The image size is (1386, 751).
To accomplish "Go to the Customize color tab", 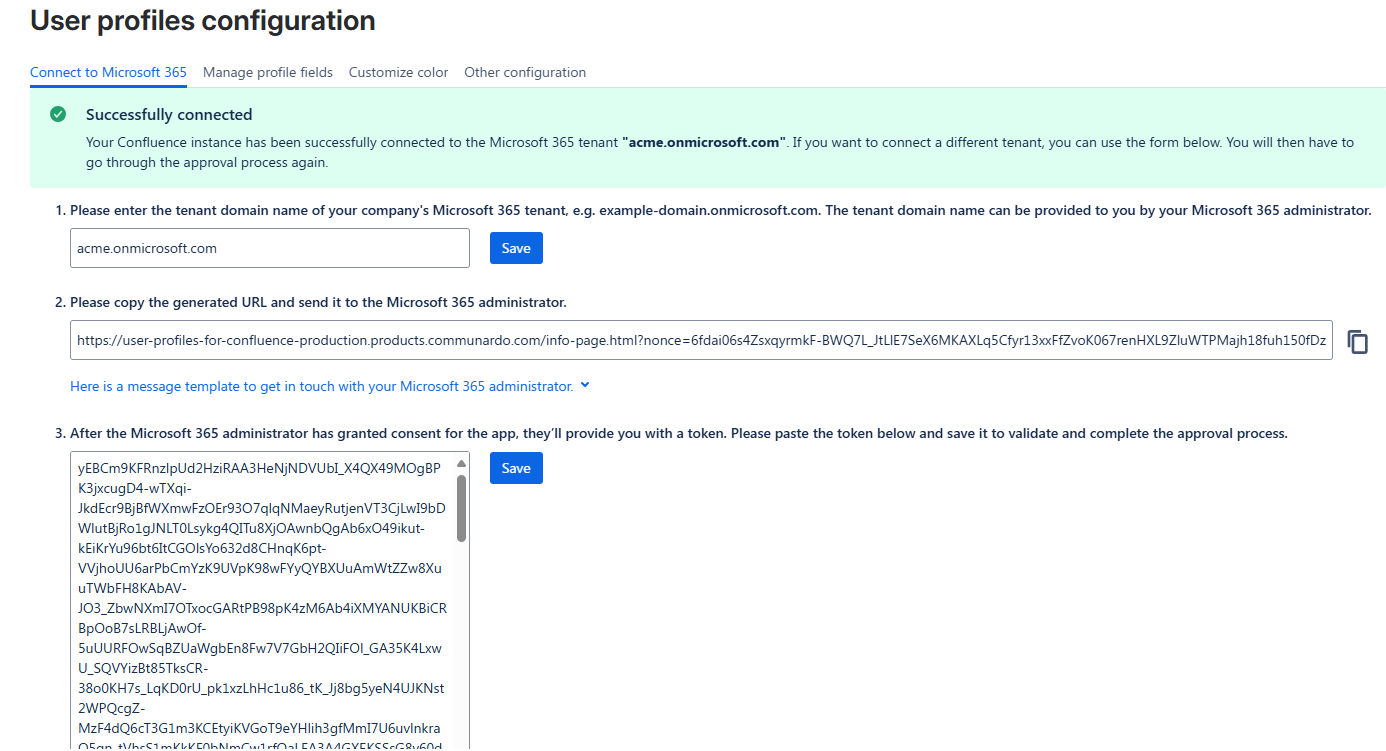I will tap(398, 72).
